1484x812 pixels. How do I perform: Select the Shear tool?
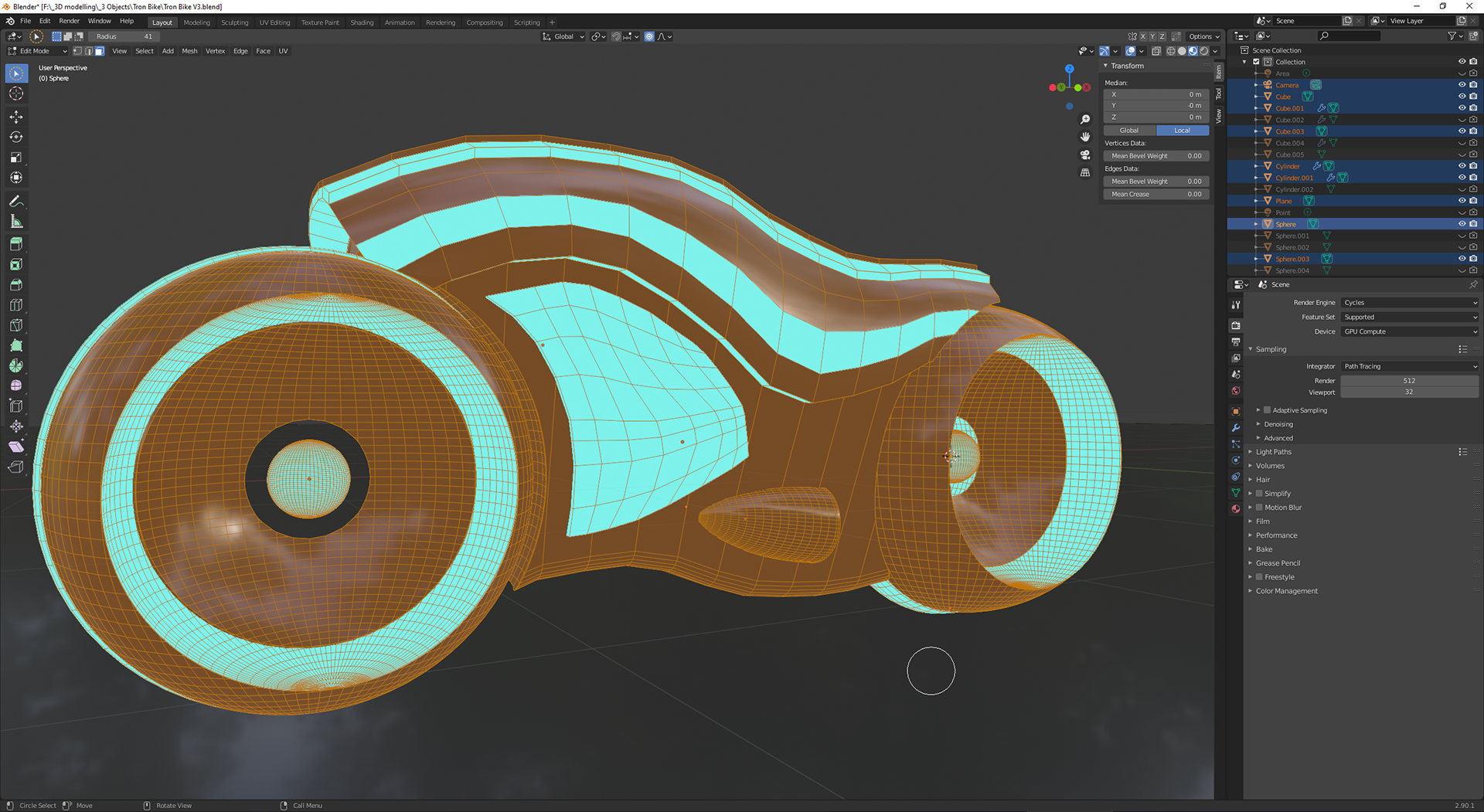pyautogui.click(x=16, y=447)
